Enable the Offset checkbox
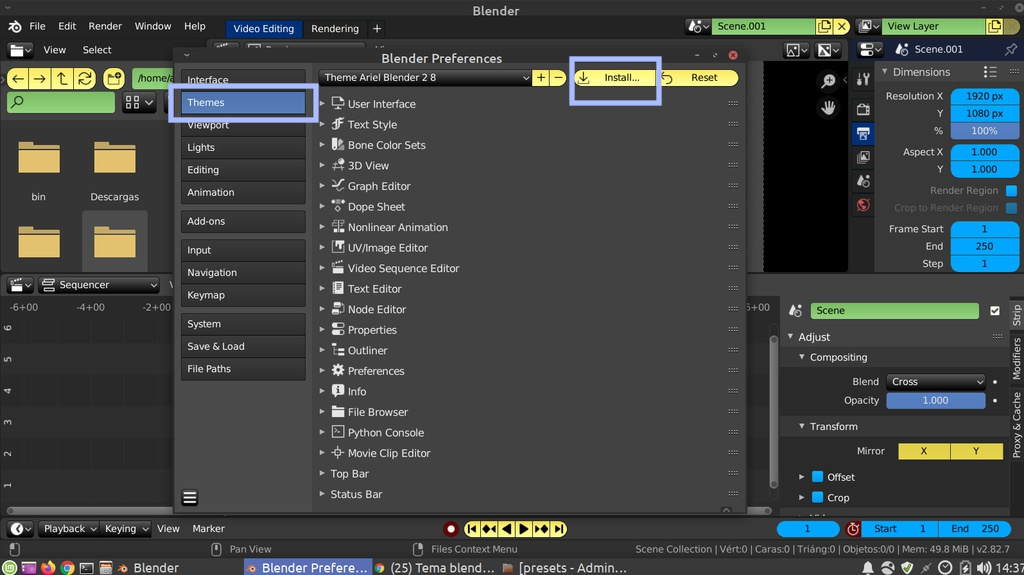This screenshot has width=1024, height=575. (817, 476)
